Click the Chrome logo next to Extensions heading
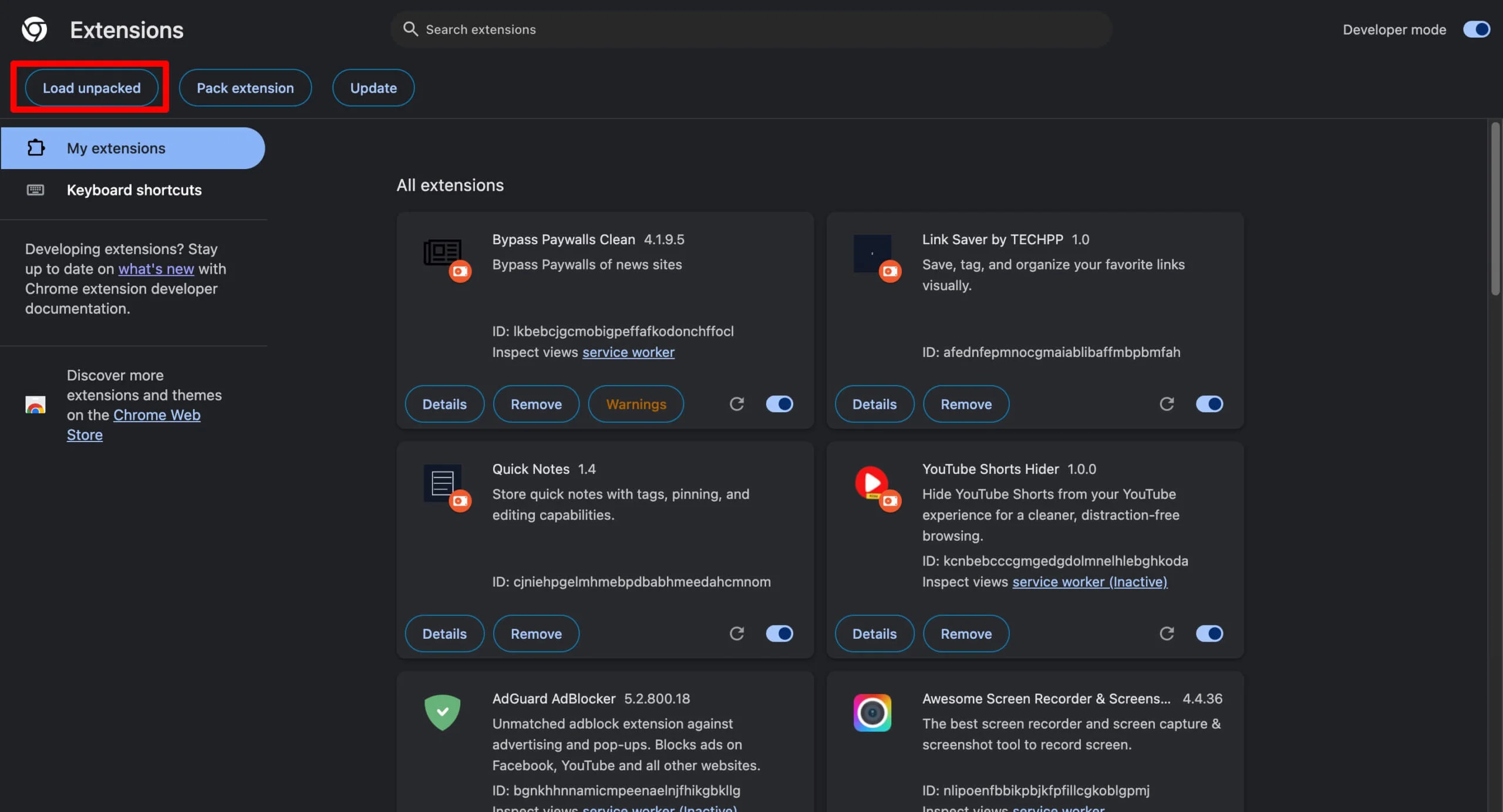 point(33,29)
